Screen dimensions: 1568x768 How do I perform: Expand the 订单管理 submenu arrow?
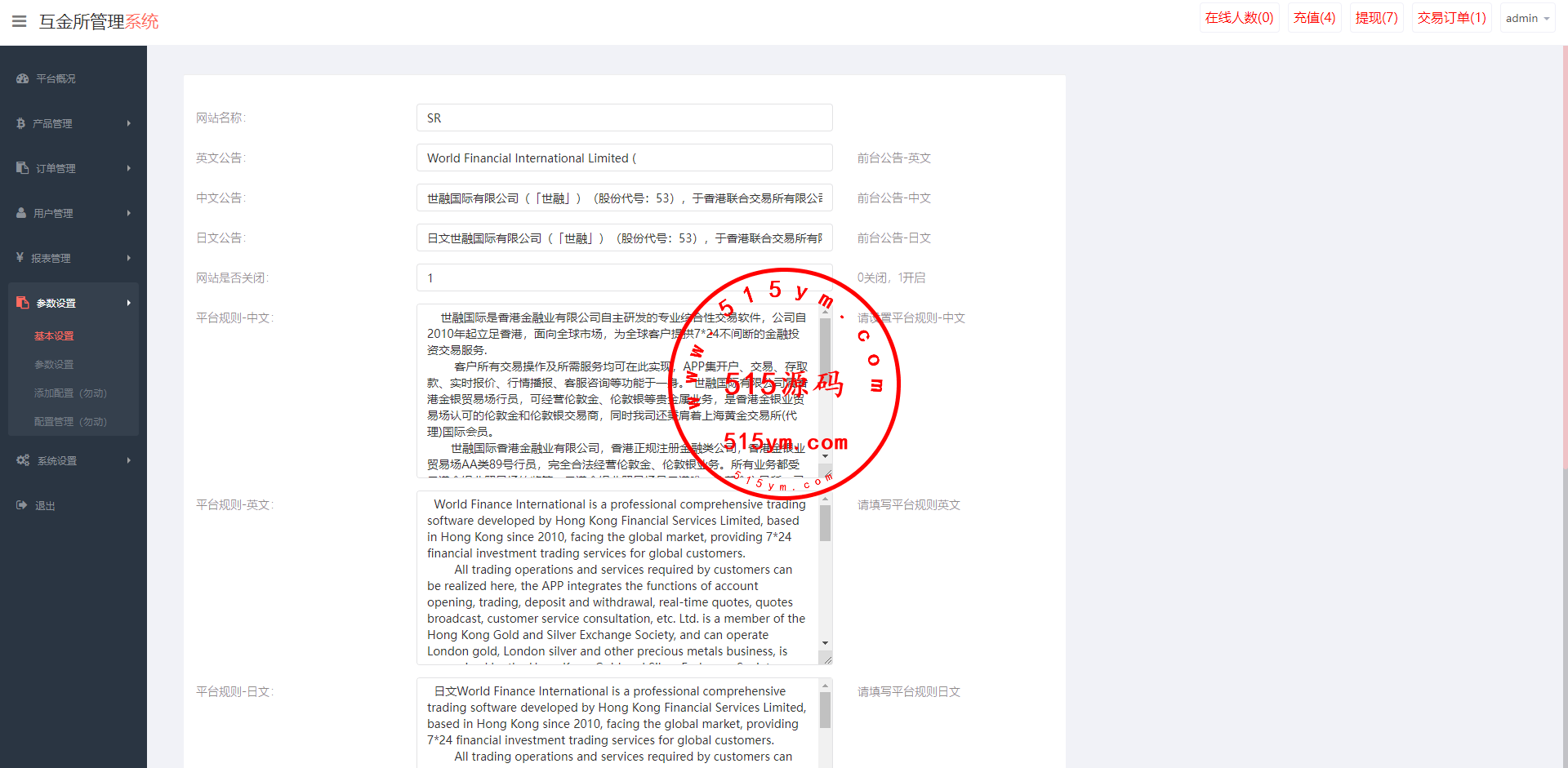(x=128, y=168)
